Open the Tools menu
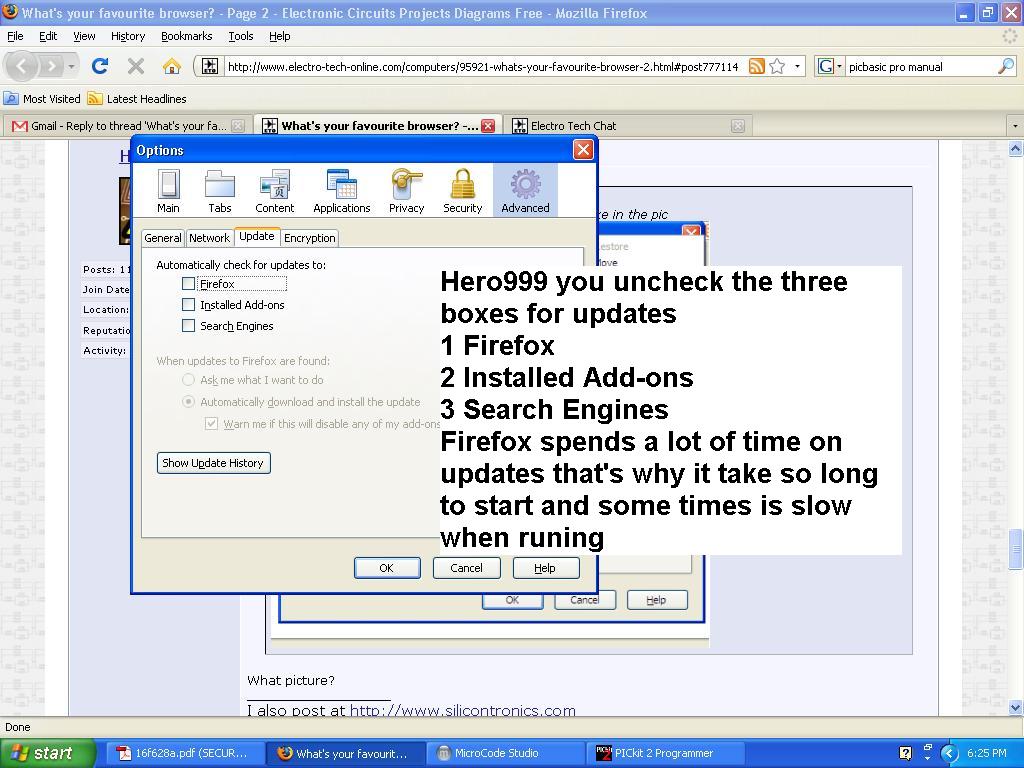Viewport: 1024px width, 768px height. click(x=240, y=36)
